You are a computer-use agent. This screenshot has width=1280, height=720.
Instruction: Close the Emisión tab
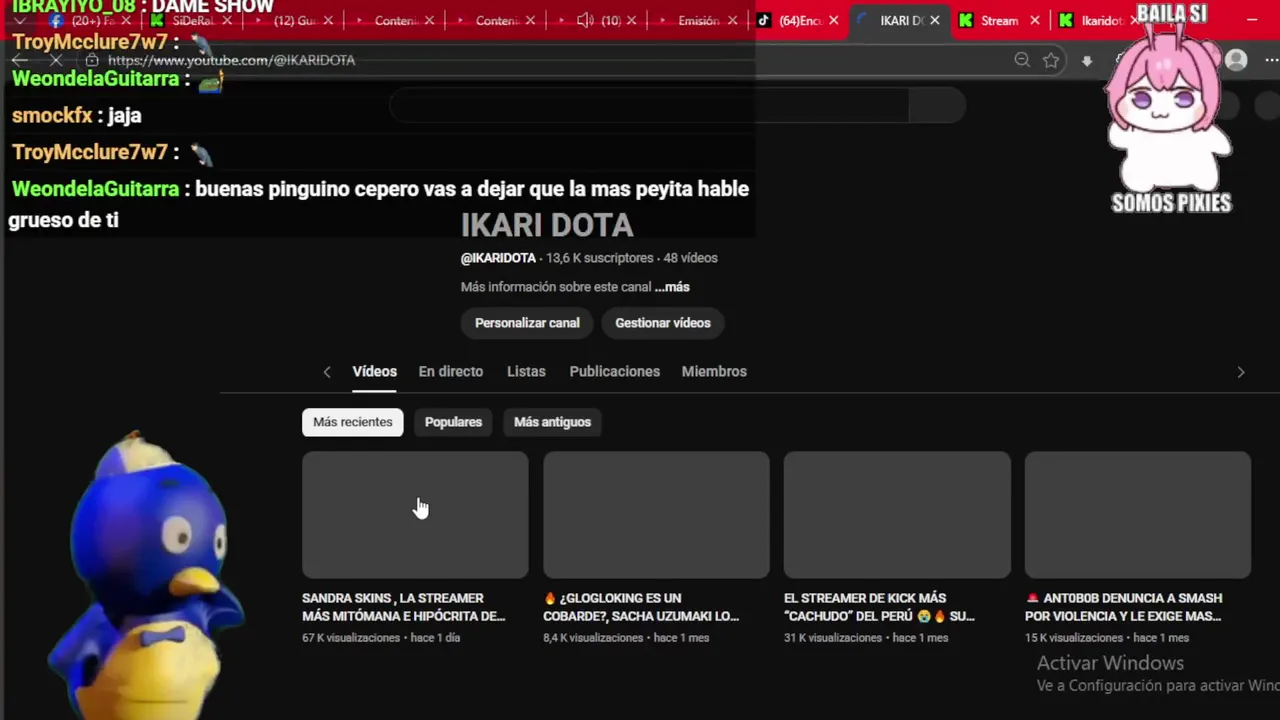click(x=732, y=20)
